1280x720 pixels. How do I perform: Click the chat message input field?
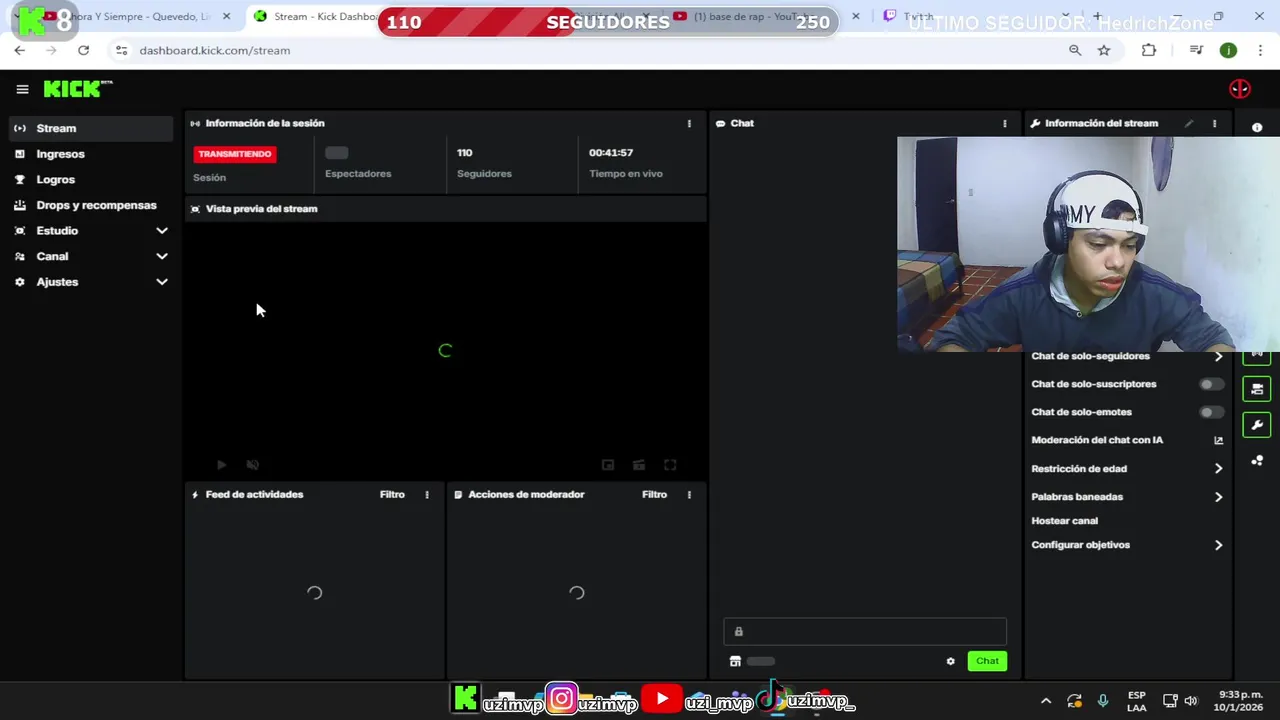click(865, 631)
